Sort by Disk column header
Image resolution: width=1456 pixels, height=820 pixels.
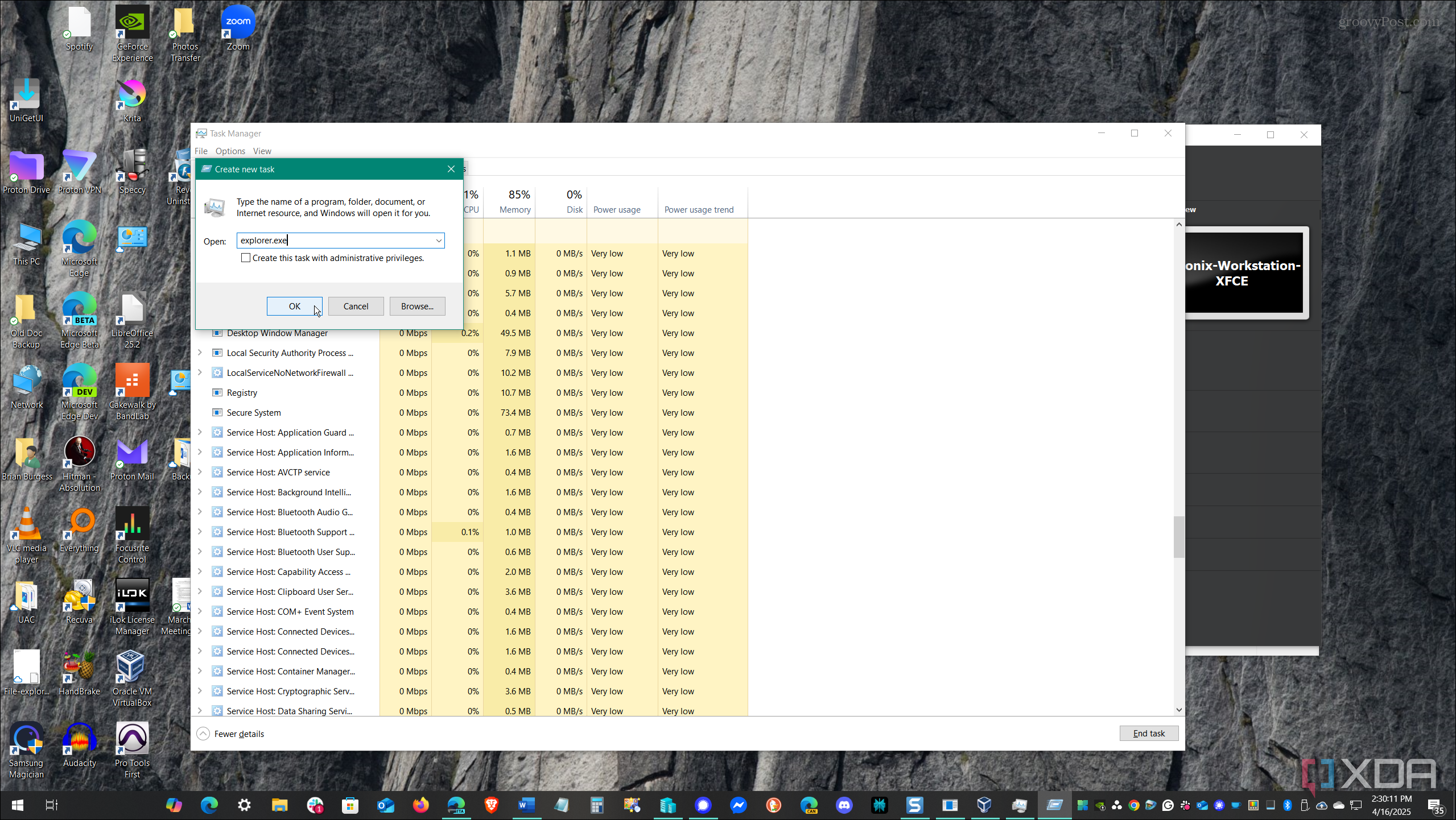click(562, 202)
